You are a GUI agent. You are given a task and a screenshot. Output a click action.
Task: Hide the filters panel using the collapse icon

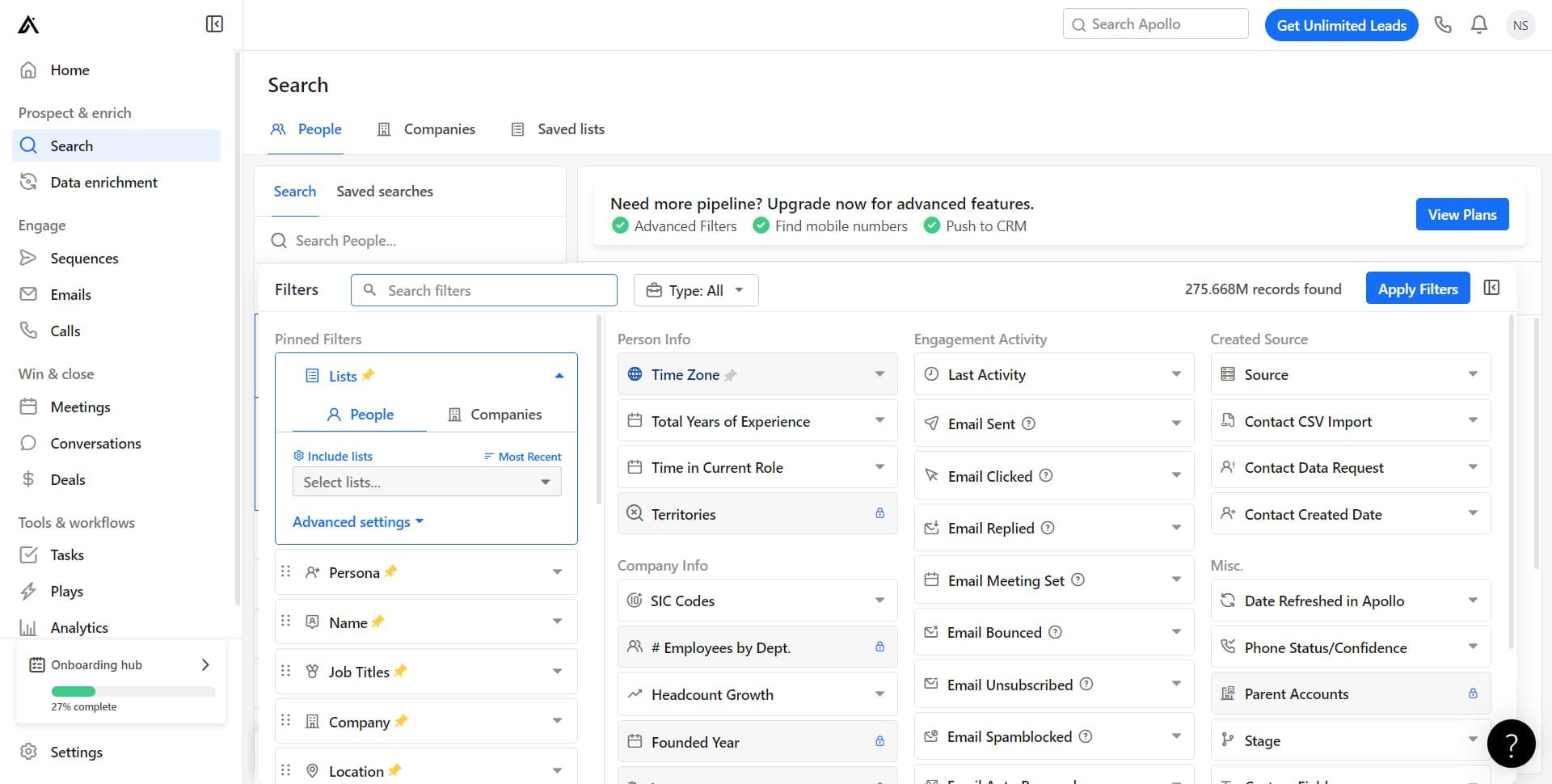coord(1491,288)
